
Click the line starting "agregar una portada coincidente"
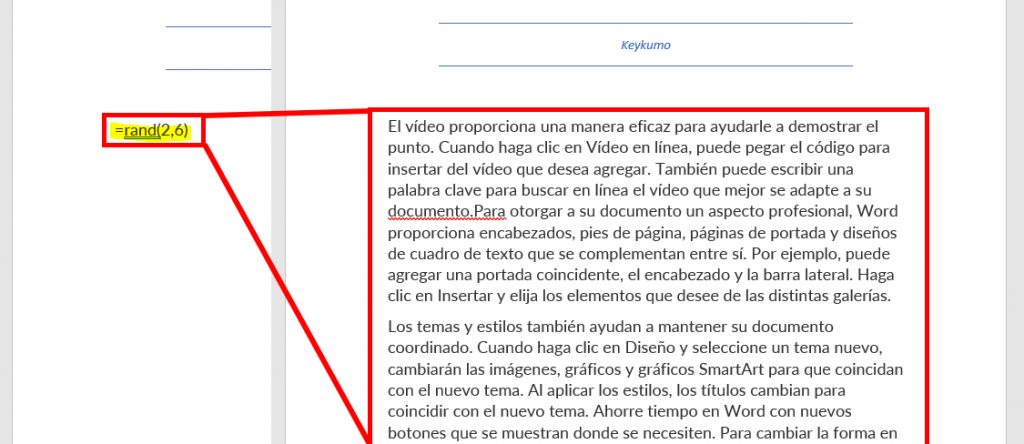pyautogui.click(x=642, y=274)
